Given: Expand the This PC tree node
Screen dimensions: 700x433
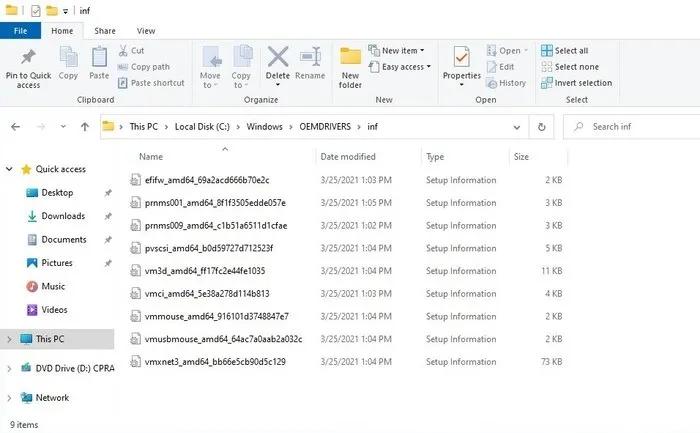Looking at the screenshot, I should tap(9, 339).
